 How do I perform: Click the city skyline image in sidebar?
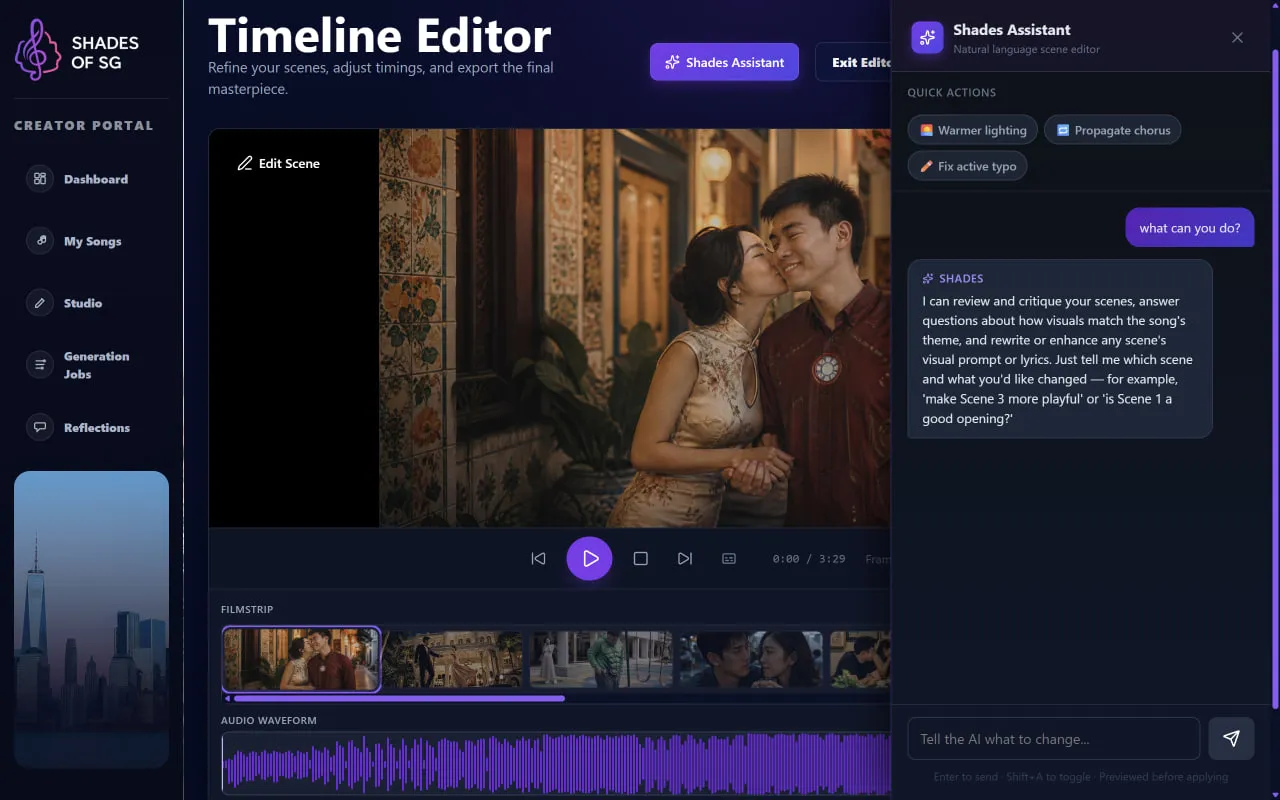91,619
